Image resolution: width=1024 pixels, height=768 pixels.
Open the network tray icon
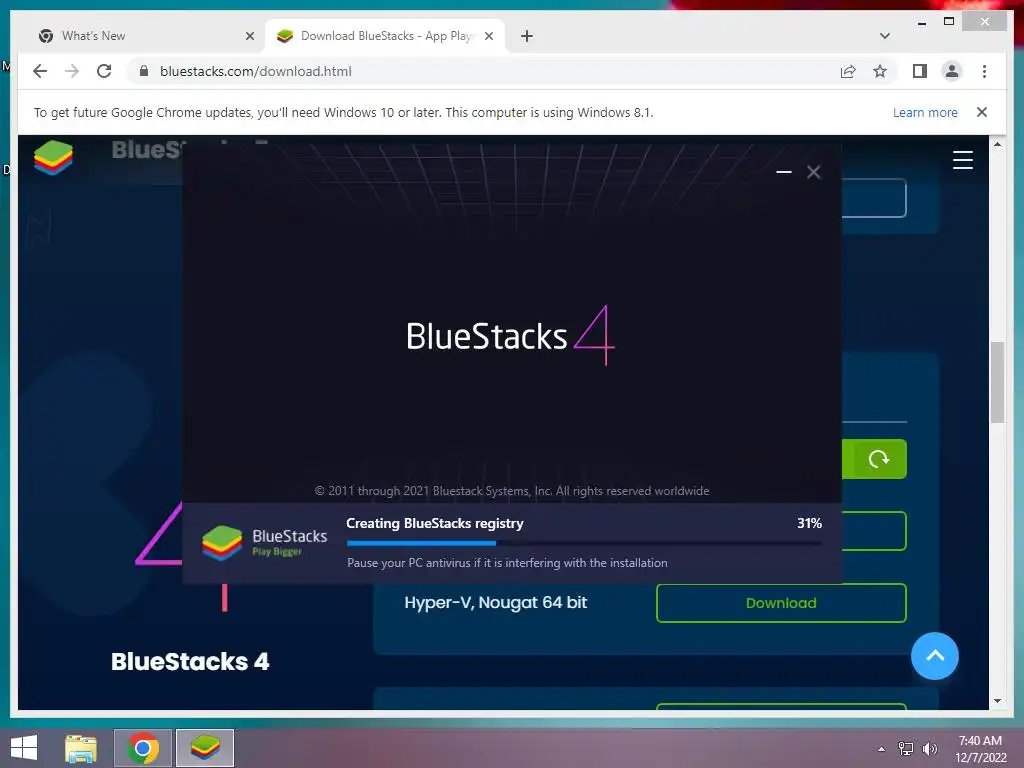pyautogui.click(x=906, y=749)
